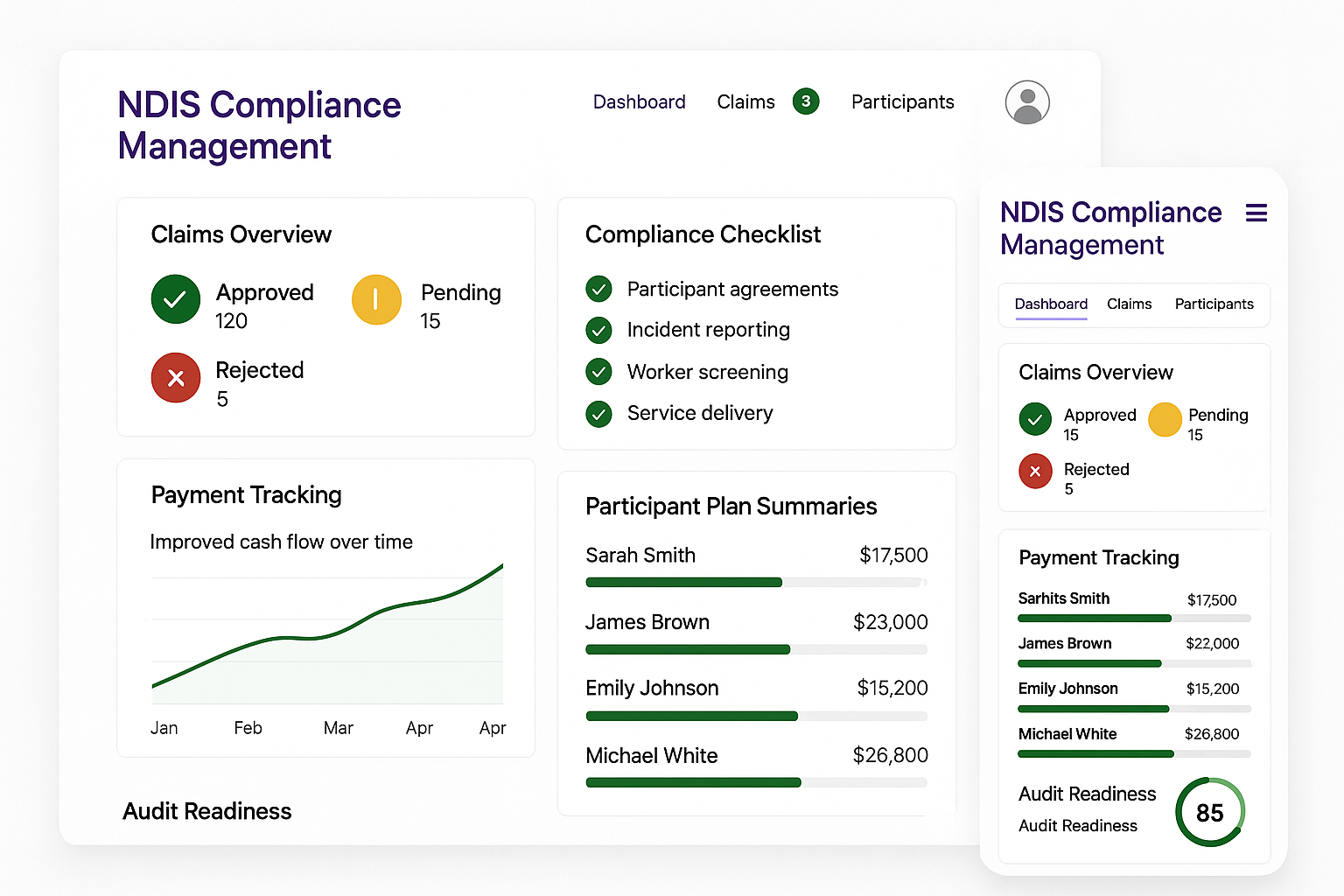The width and height of the screenshot is (1344, 896).
Task: Click the desktop Payment Tracking heading
Action: point(246,495)
